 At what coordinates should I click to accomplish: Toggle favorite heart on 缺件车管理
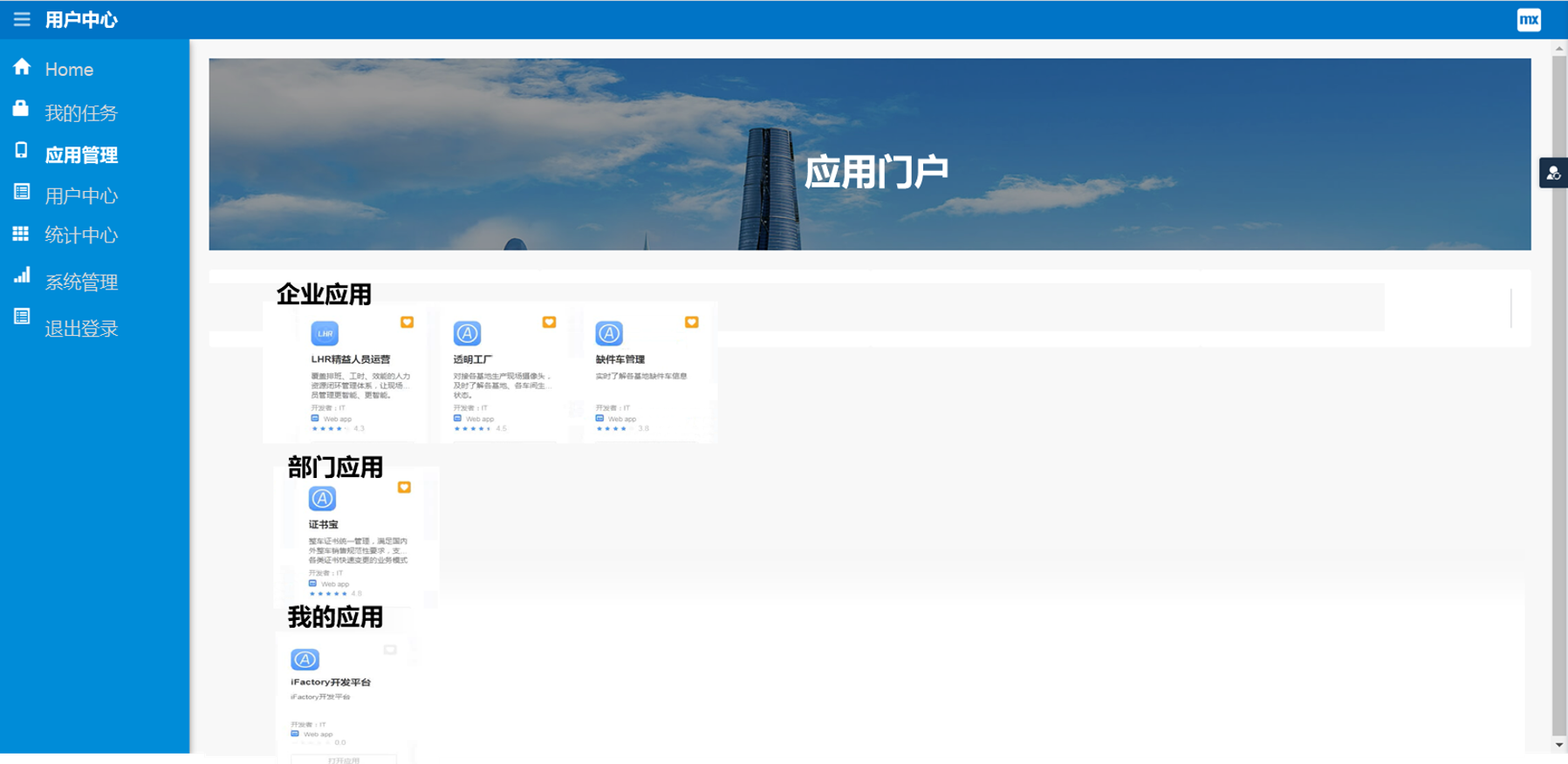point(691,322)
